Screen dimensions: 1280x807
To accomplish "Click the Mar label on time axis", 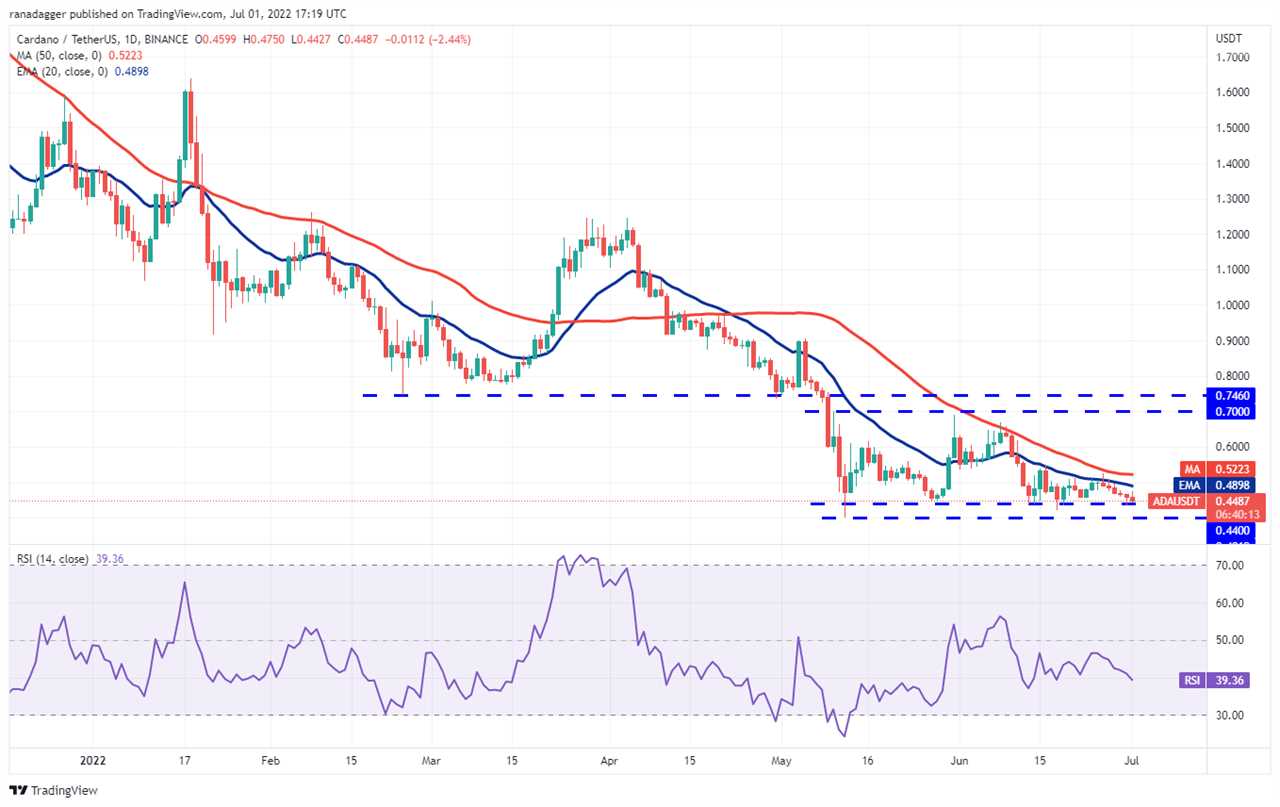I will click(x=429, y=761).
